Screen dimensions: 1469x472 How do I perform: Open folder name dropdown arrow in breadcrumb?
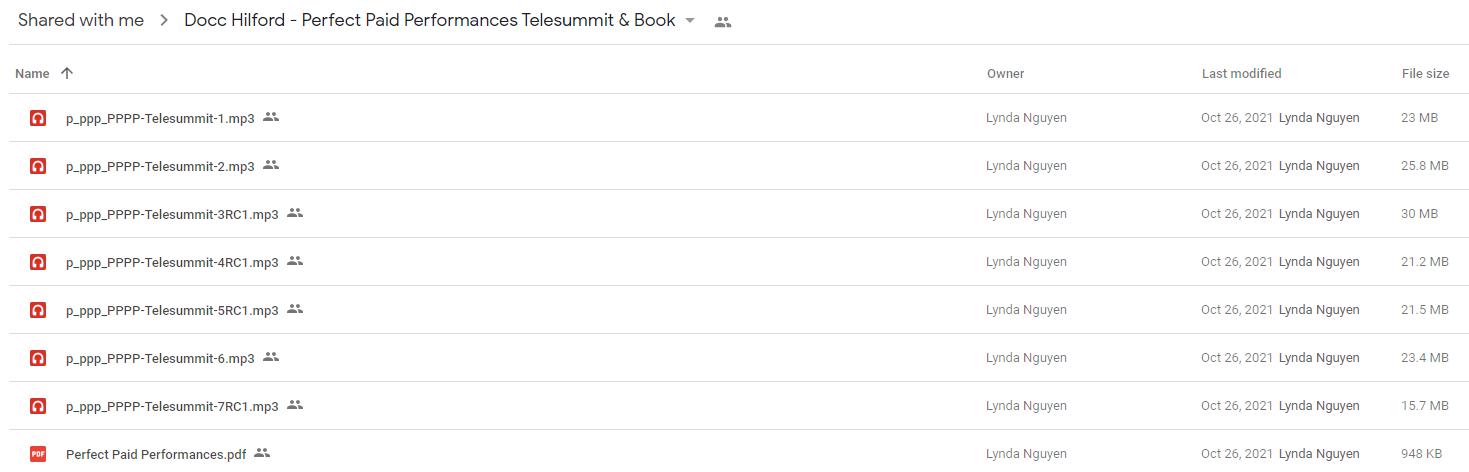tap(690, 21)
